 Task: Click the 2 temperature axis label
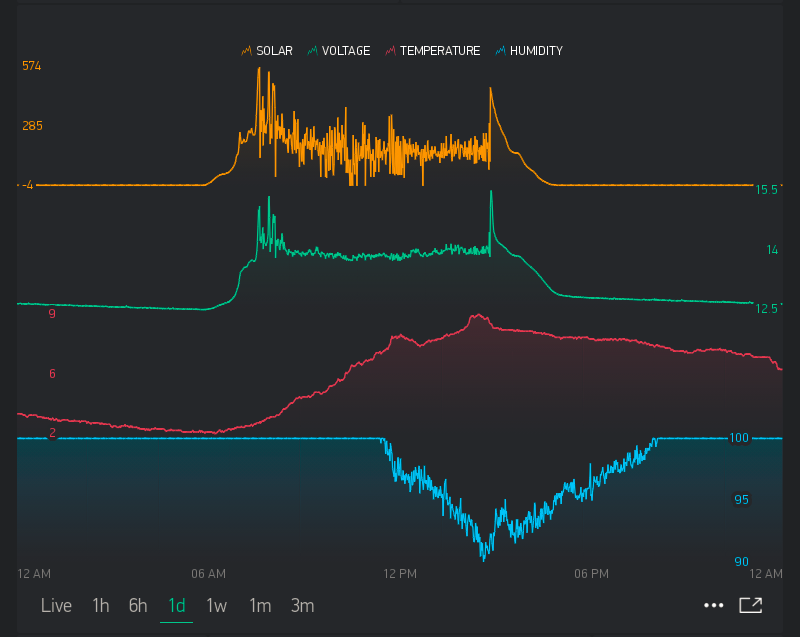[52, 432]
